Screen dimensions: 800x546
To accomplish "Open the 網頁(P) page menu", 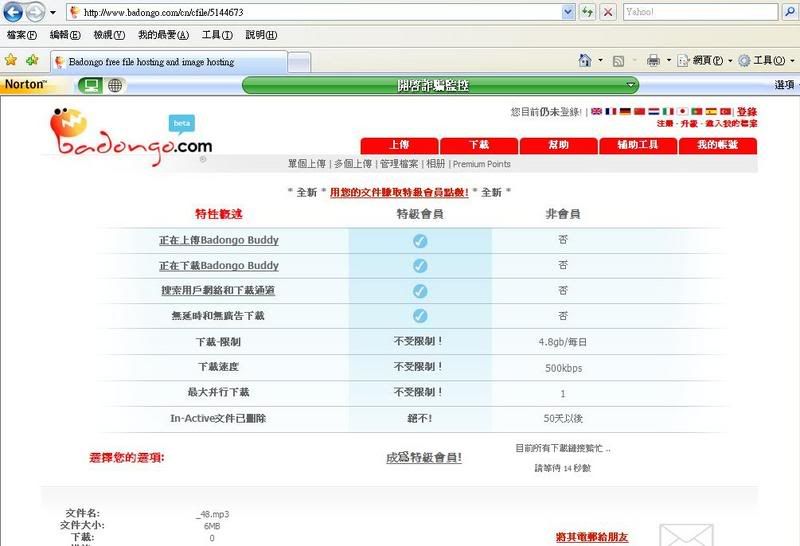I will pos(705,61).
